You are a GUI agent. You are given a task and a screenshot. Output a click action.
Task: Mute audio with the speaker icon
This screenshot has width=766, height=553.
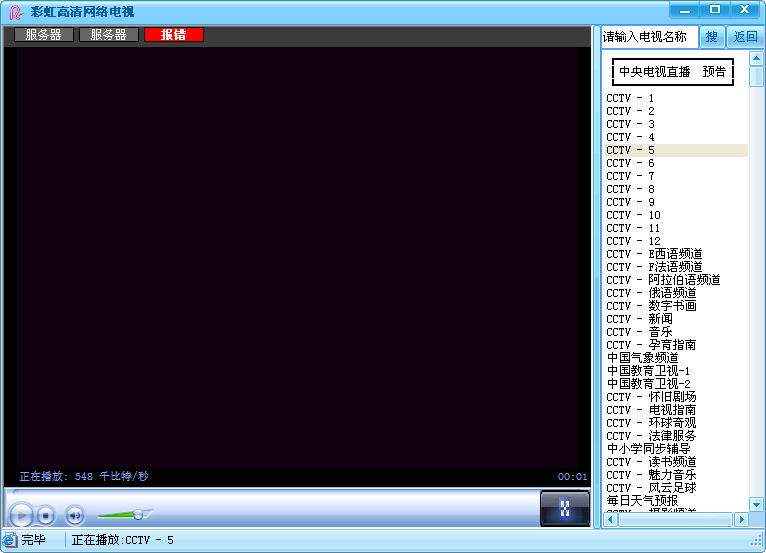click(75, 516)
